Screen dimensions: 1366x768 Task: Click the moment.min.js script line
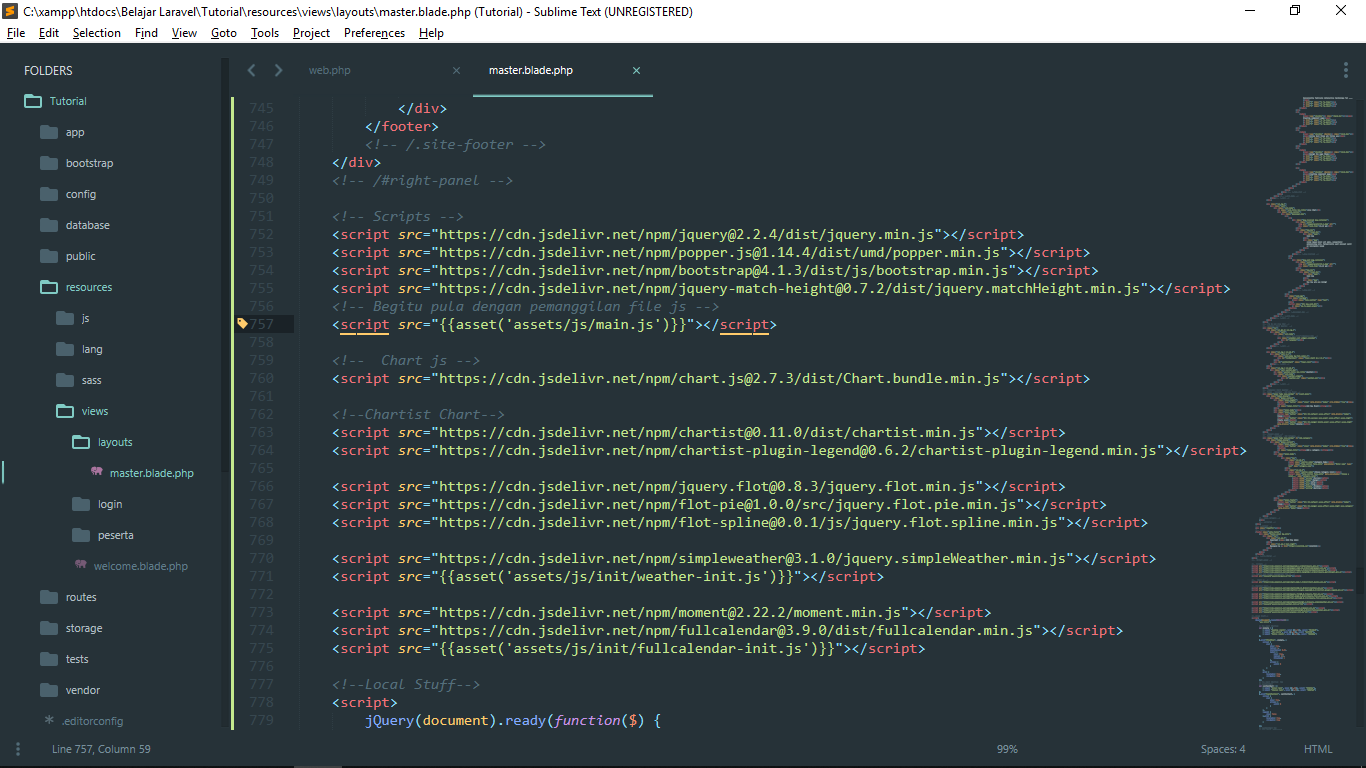tap(661, 612)
